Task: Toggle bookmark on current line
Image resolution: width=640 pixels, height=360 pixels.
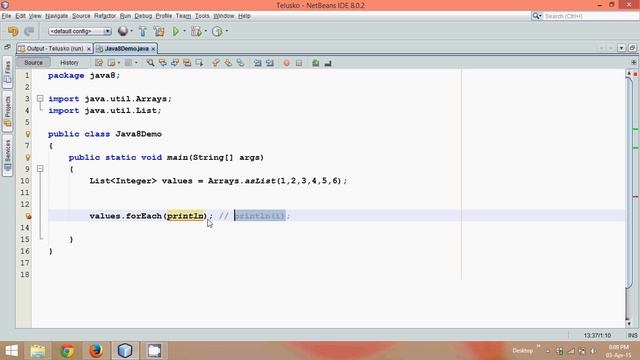Action: (x=240, y=63)
